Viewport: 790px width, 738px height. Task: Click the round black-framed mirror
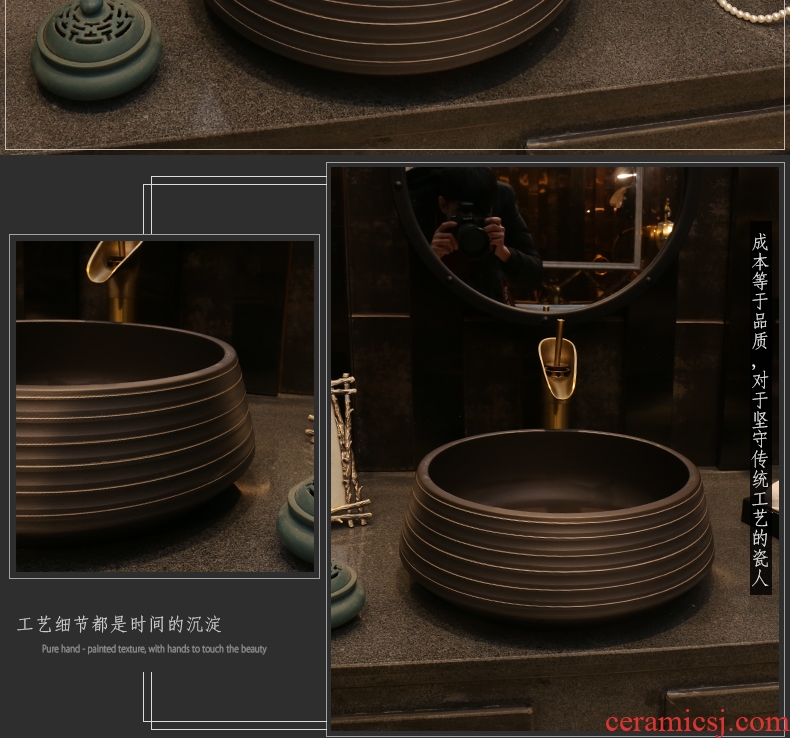click(545, 240)
